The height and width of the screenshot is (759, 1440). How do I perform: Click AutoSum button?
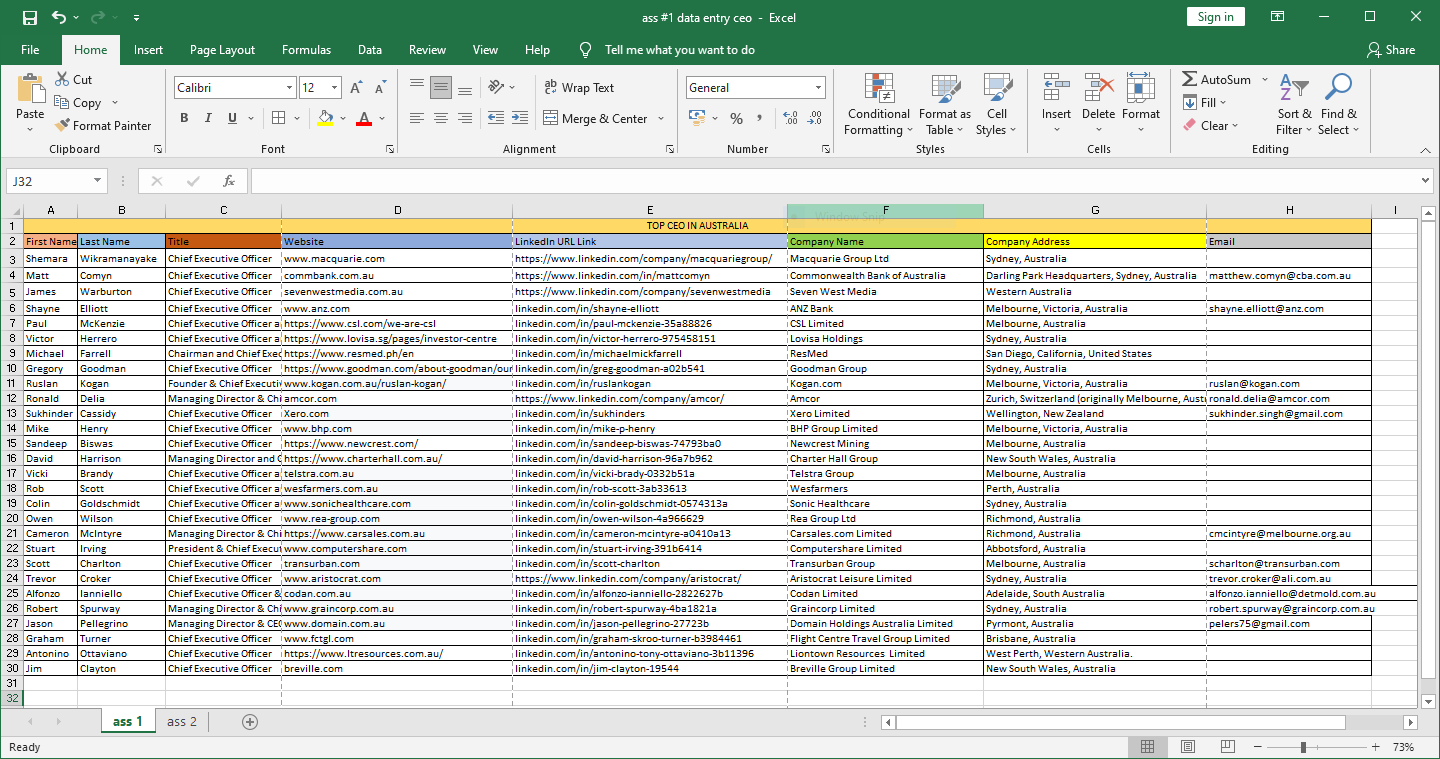tap(1217, 80)
